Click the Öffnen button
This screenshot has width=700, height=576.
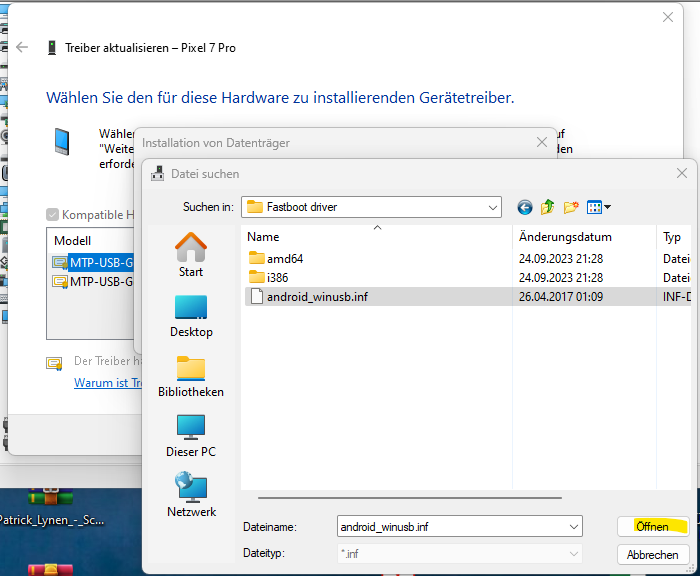coord(652,526)
